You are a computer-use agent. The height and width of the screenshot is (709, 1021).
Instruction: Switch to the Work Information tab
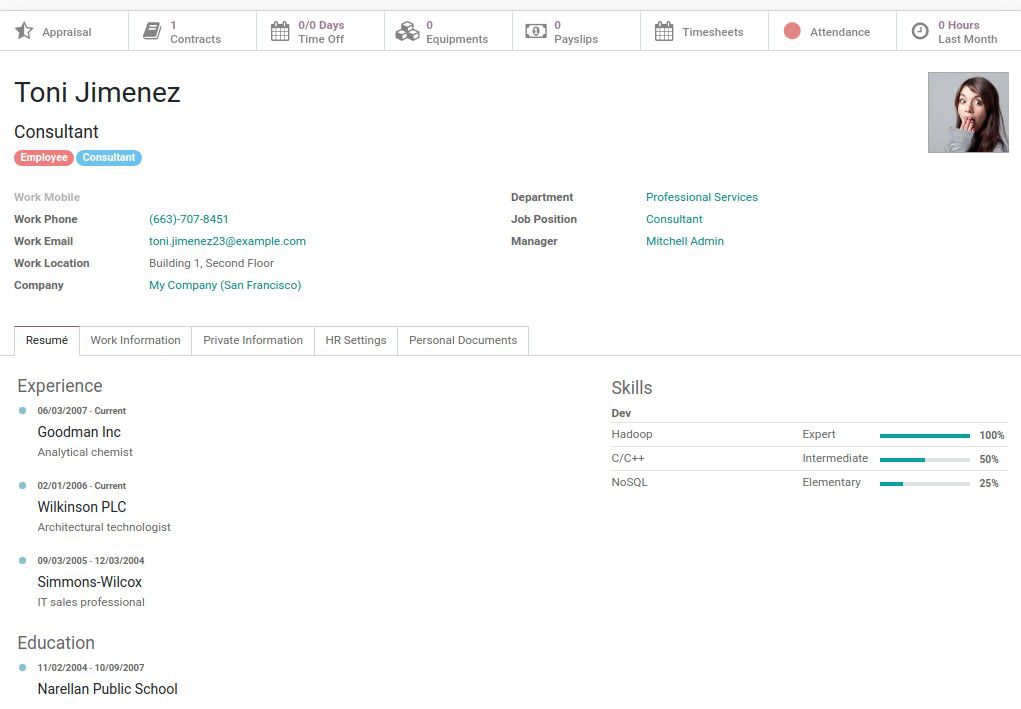click(x=135, y=341)
